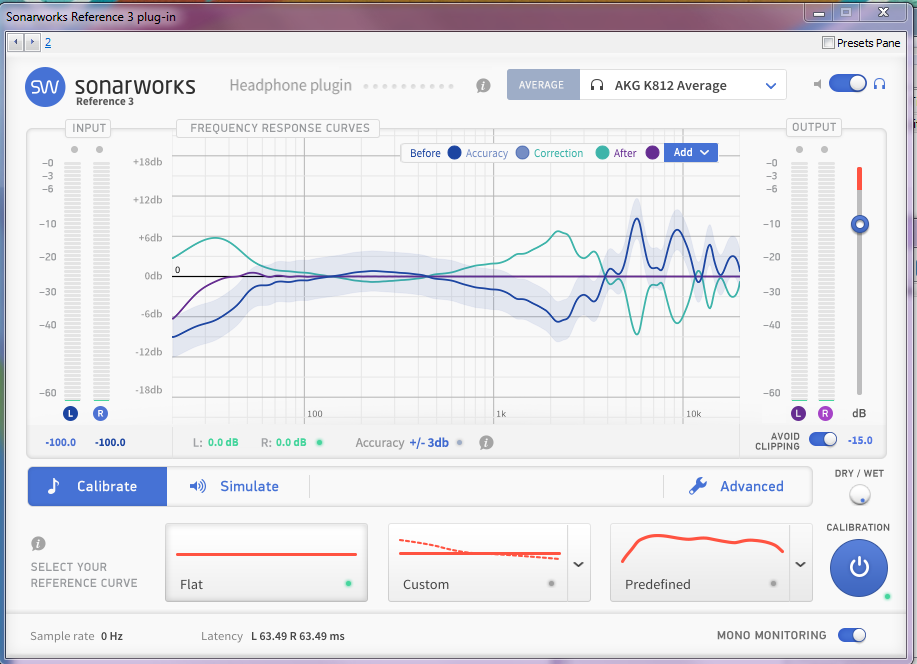The image size is (917, 664).
Task: Click the input L channel badge
Action: [x=70, y=414]
